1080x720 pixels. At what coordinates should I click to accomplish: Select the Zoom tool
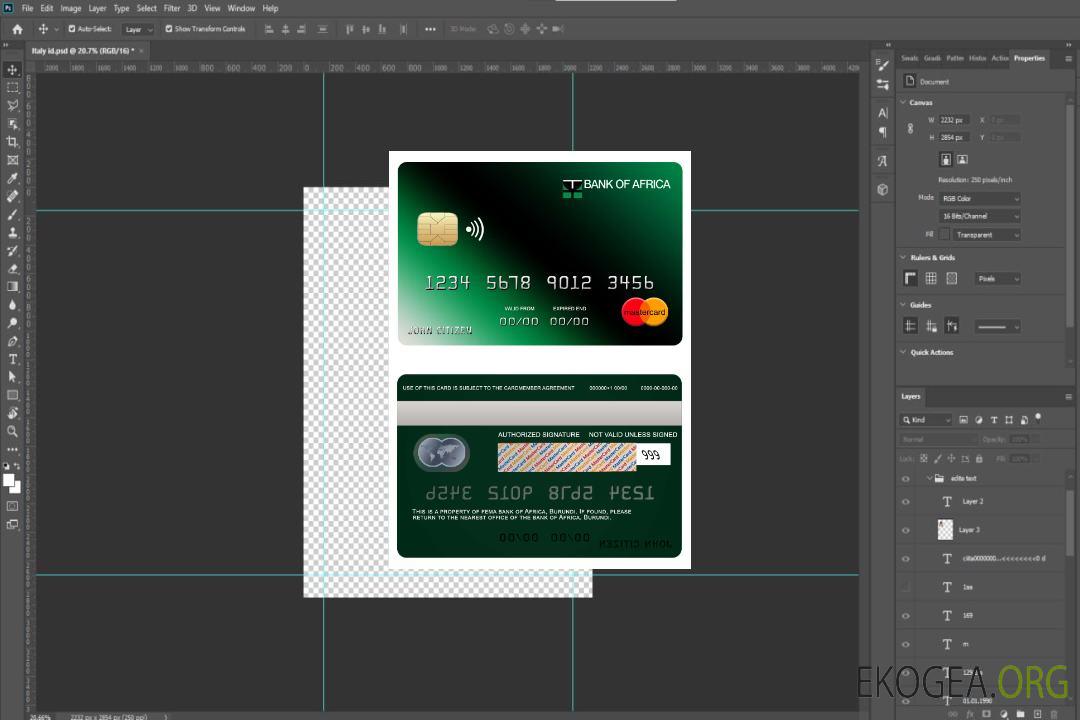12,431
